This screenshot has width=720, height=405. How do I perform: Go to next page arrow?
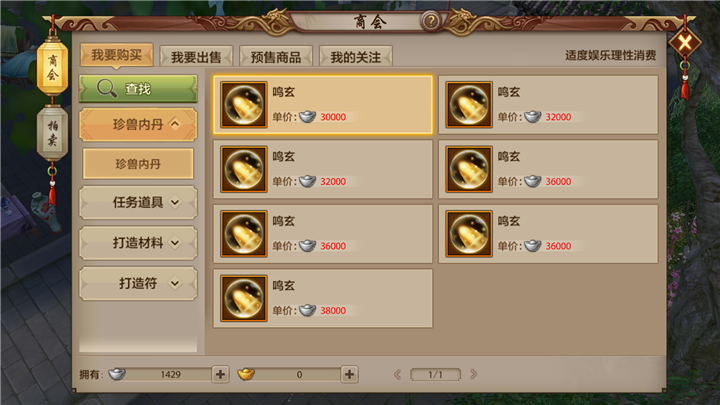(473, 374)
